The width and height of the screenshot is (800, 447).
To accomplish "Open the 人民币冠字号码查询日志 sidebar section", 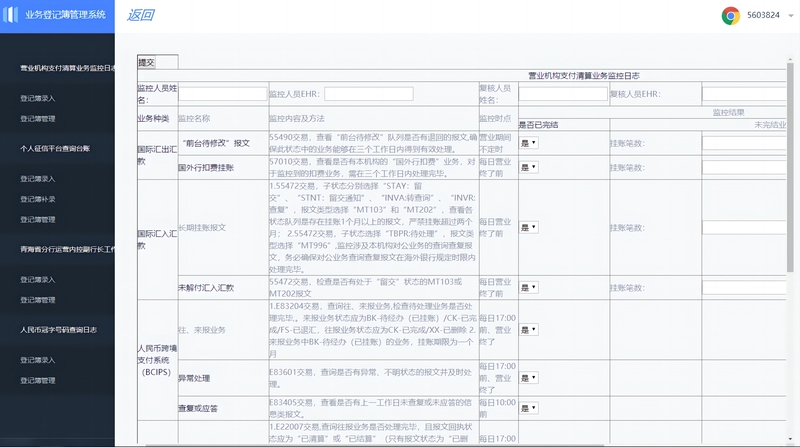I will point(59,330).
